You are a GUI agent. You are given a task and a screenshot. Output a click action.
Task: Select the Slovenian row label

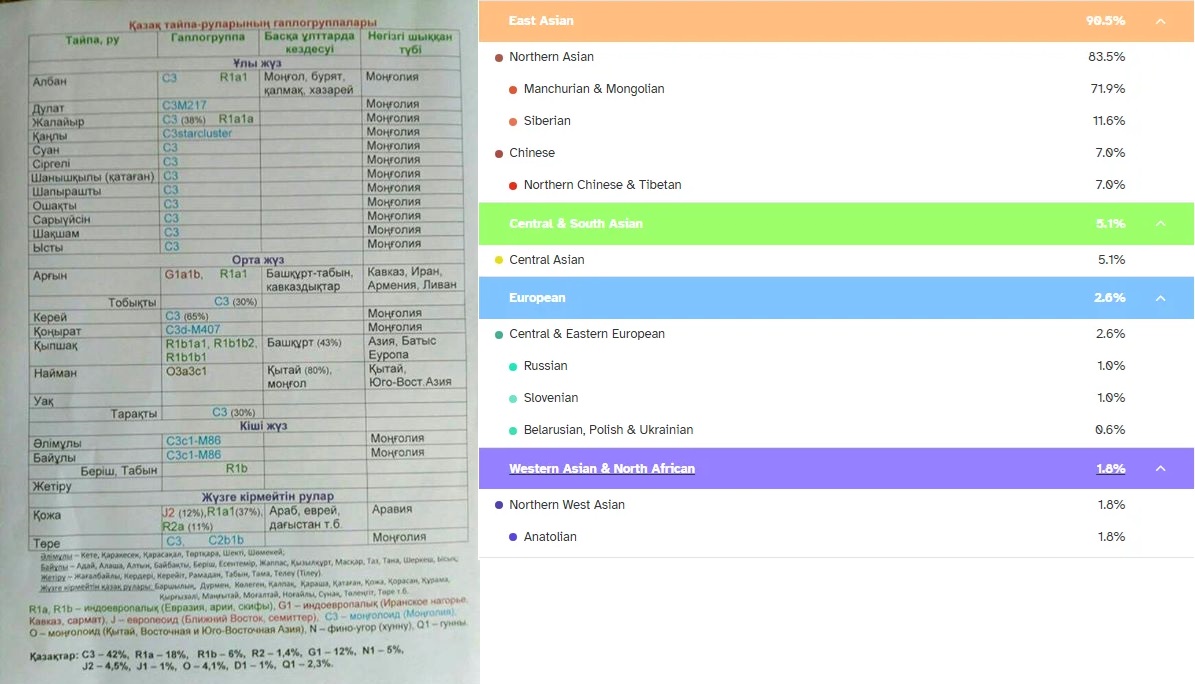(x=550, y=397)
